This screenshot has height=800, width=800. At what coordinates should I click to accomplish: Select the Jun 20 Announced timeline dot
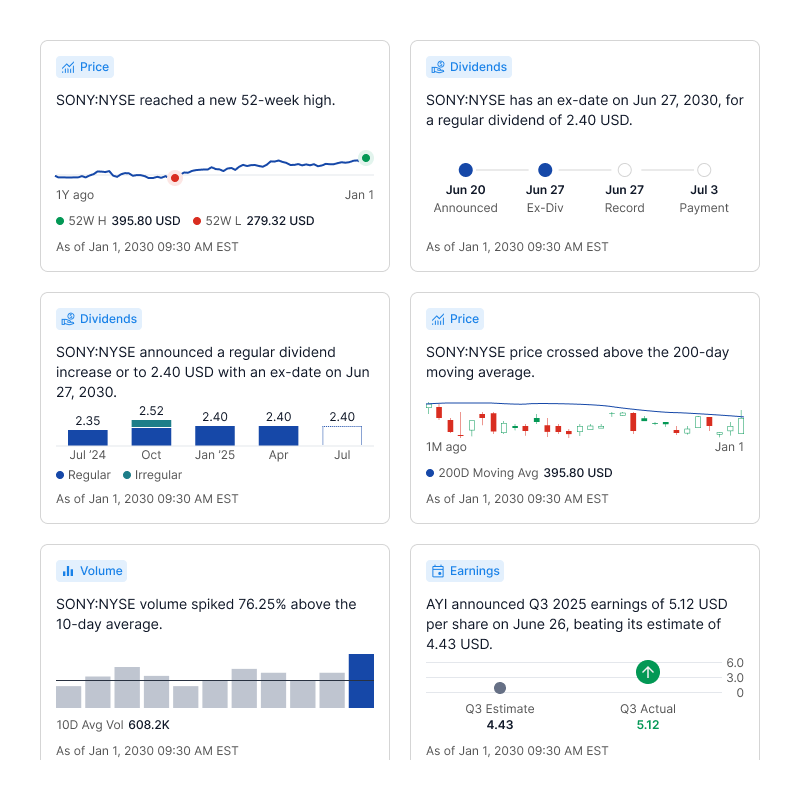[465, 170]
